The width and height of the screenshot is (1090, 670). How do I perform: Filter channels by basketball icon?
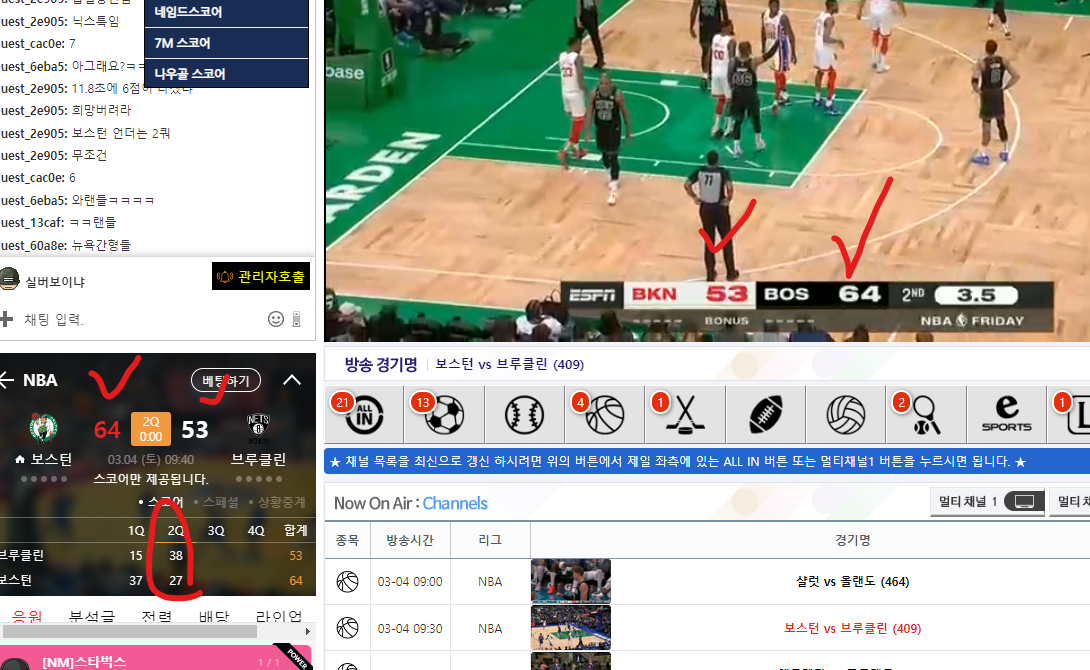[605, 414]
